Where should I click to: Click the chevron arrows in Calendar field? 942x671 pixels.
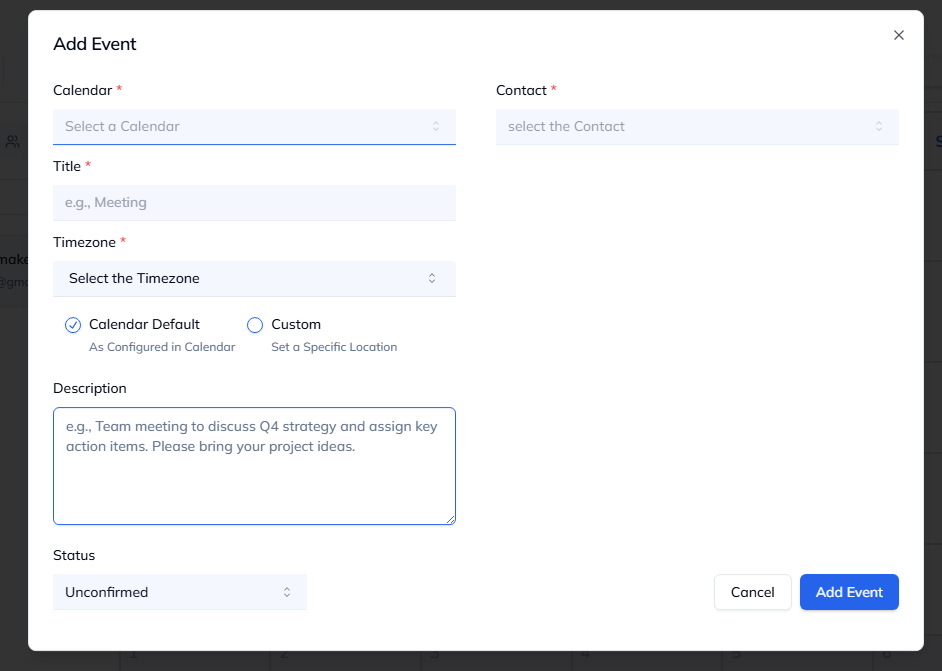(436, 126)
